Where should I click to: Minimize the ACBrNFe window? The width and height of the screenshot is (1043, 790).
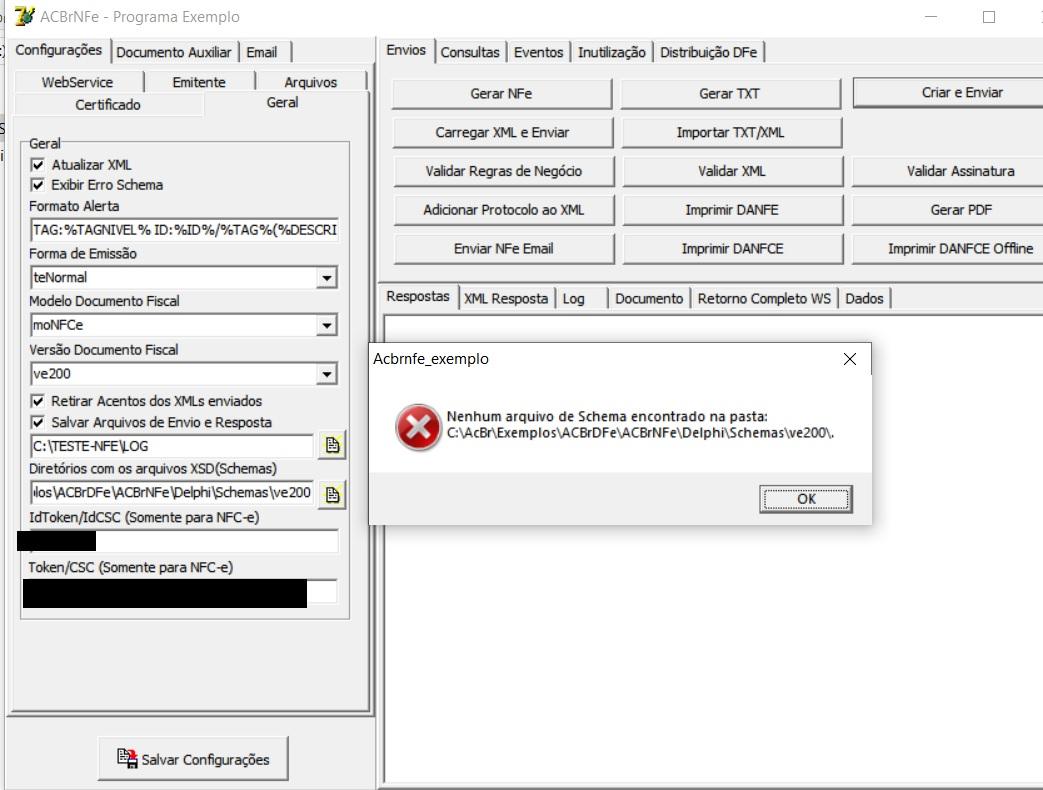(x=931, y=17)
